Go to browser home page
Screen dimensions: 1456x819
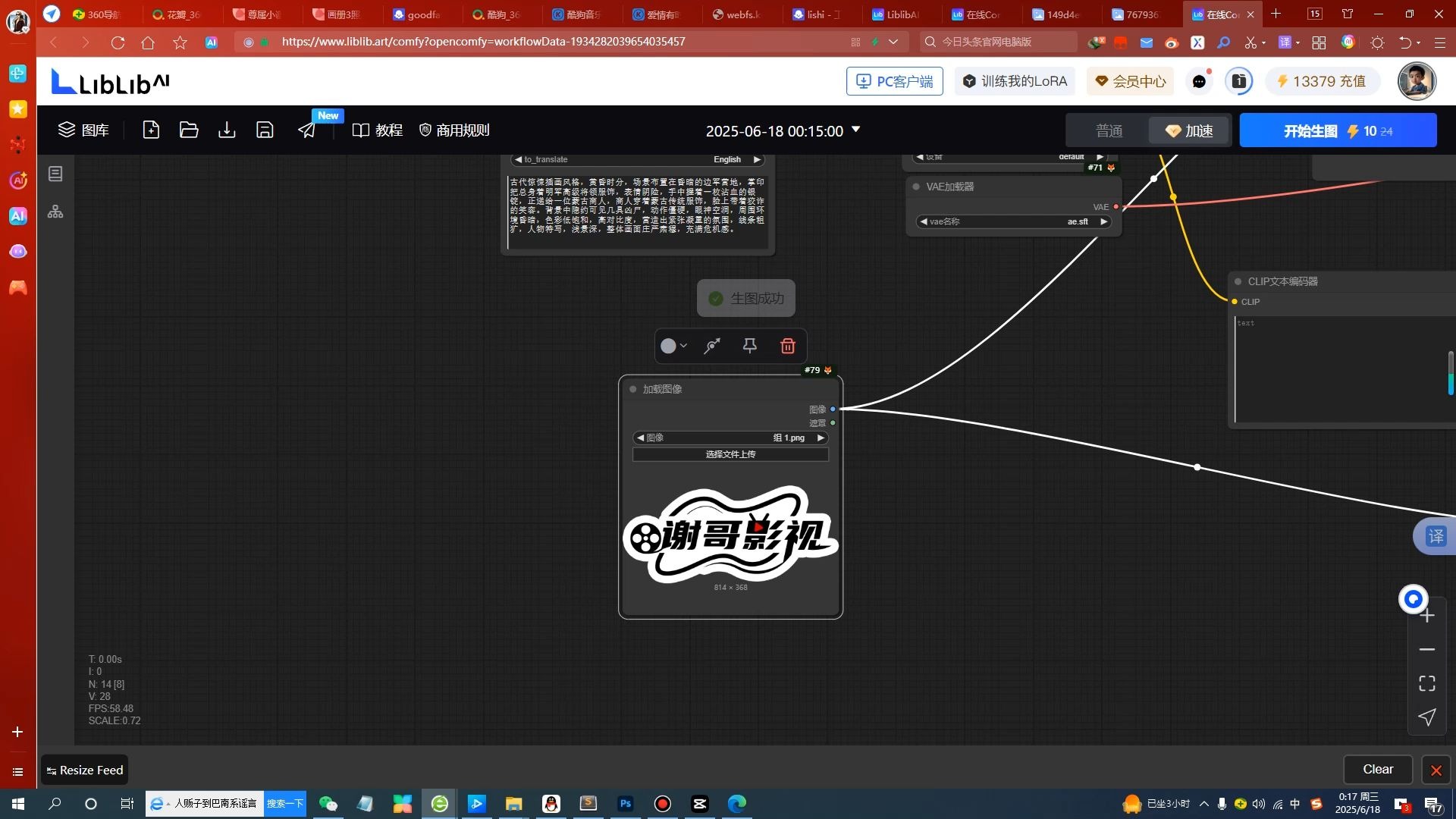point(148,42)
